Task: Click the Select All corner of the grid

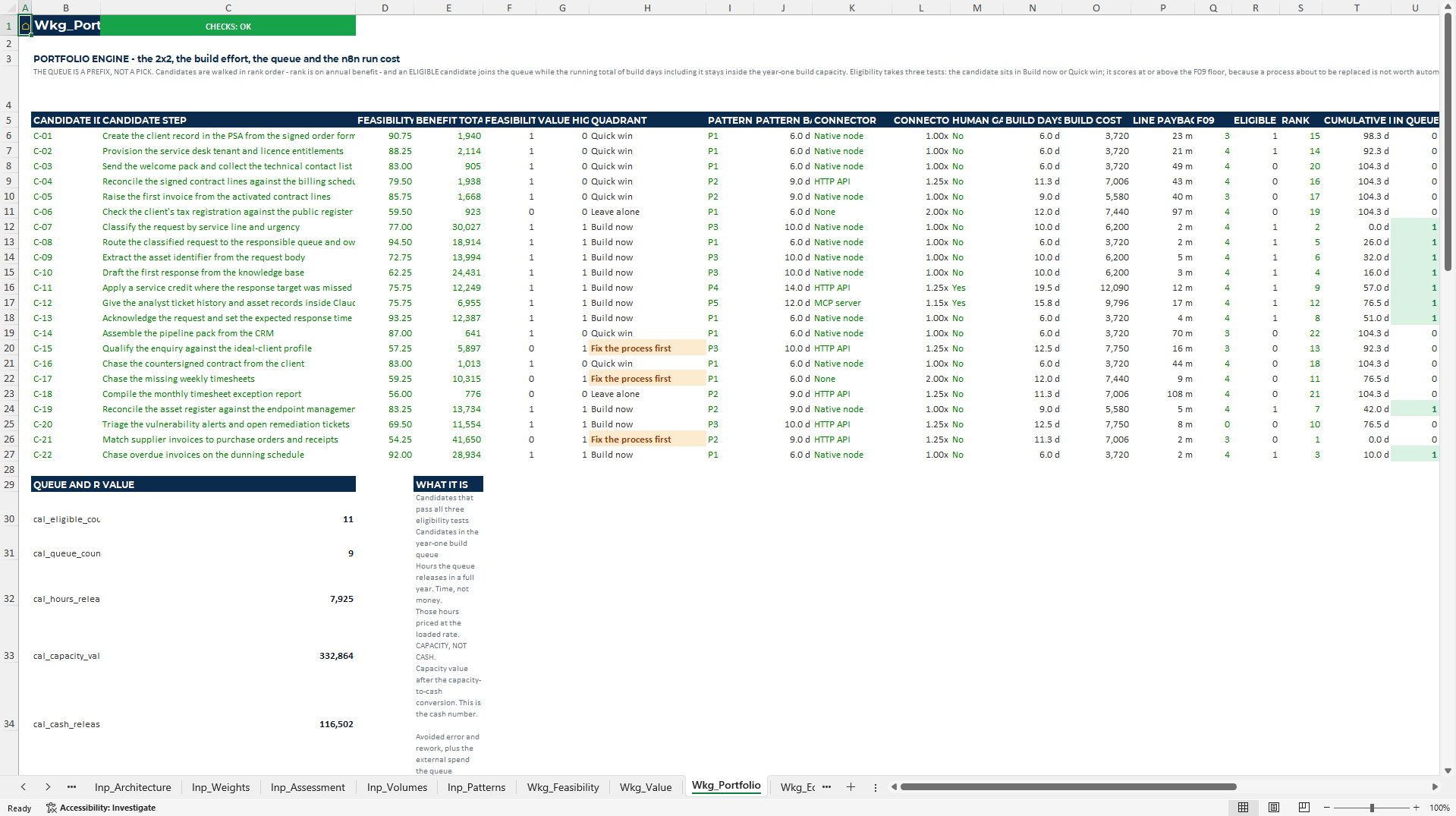Action: point(9,8)
